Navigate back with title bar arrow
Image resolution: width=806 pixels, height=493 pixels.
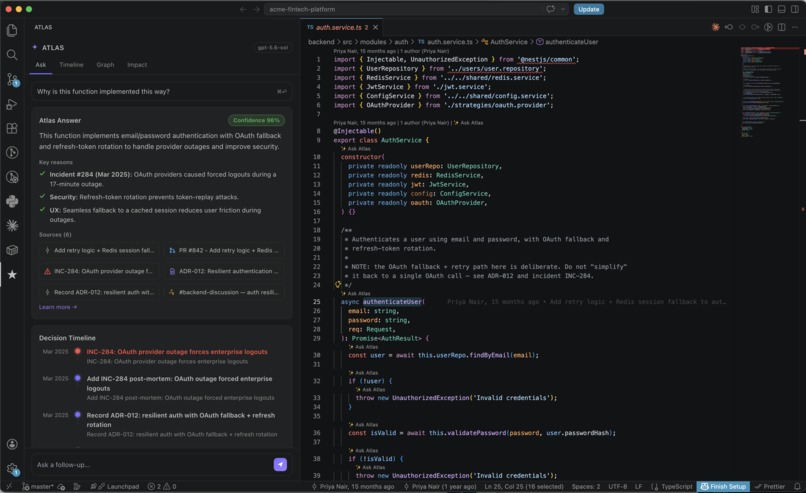[x=243, y=9]
